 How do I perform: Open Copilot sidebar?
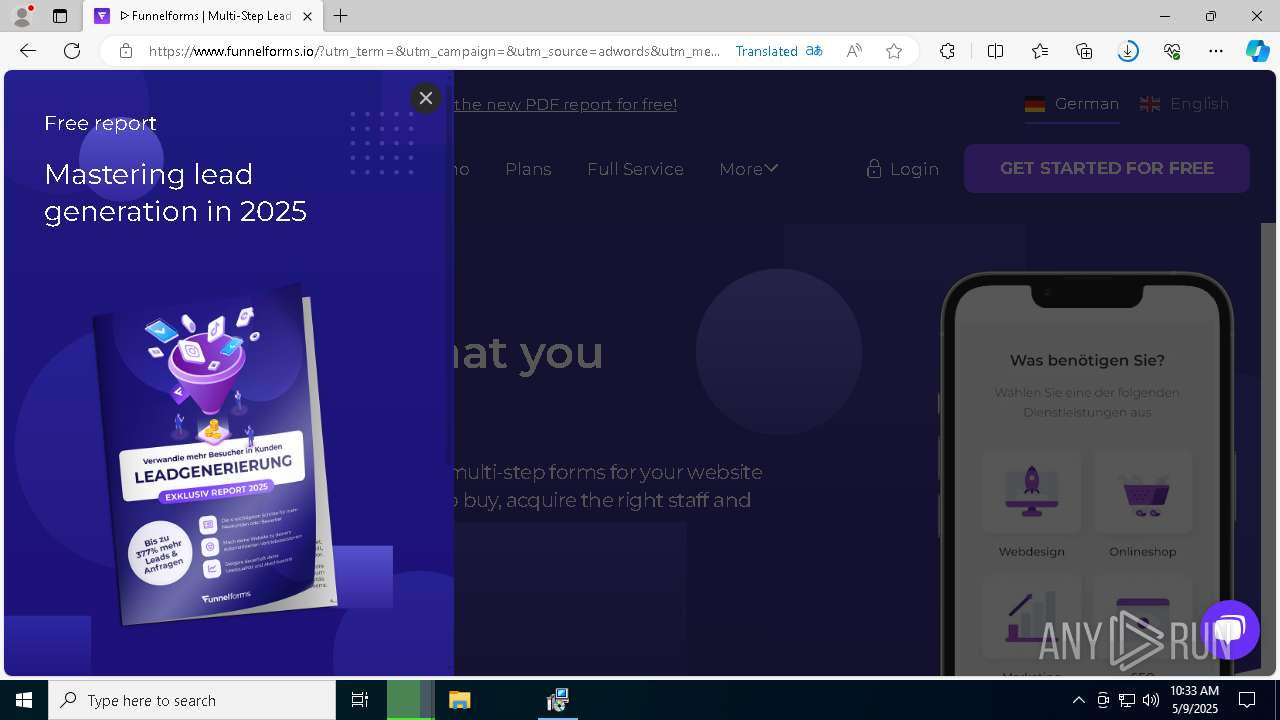tap(1258, 51)
